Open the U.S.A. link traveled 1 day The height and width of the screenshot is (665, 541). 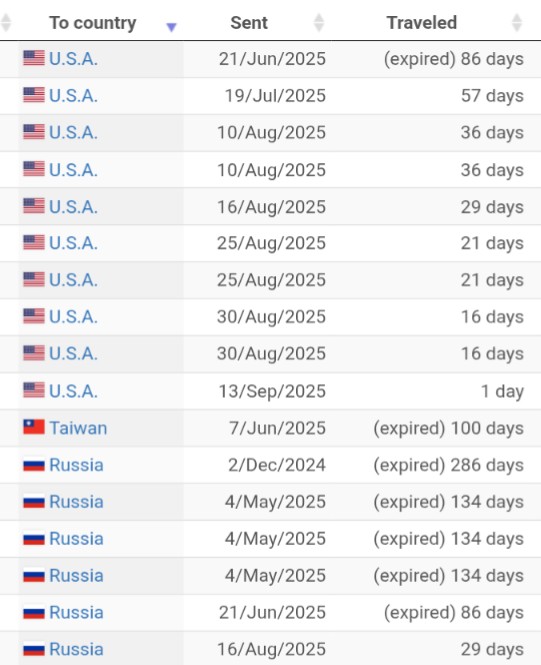coord(73,391)
